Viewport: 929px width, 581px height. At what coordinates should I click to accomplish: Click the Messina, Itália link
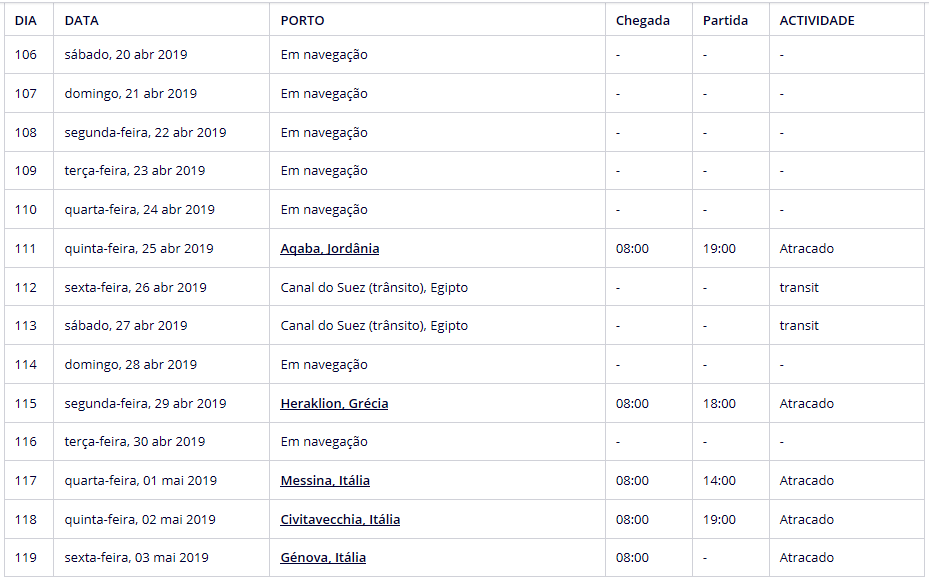click(325, 481)
